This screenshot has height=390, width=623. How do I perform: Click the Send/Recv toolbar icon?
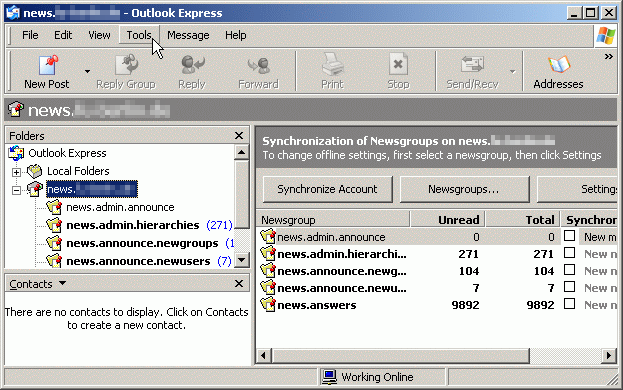coord(472,65)
